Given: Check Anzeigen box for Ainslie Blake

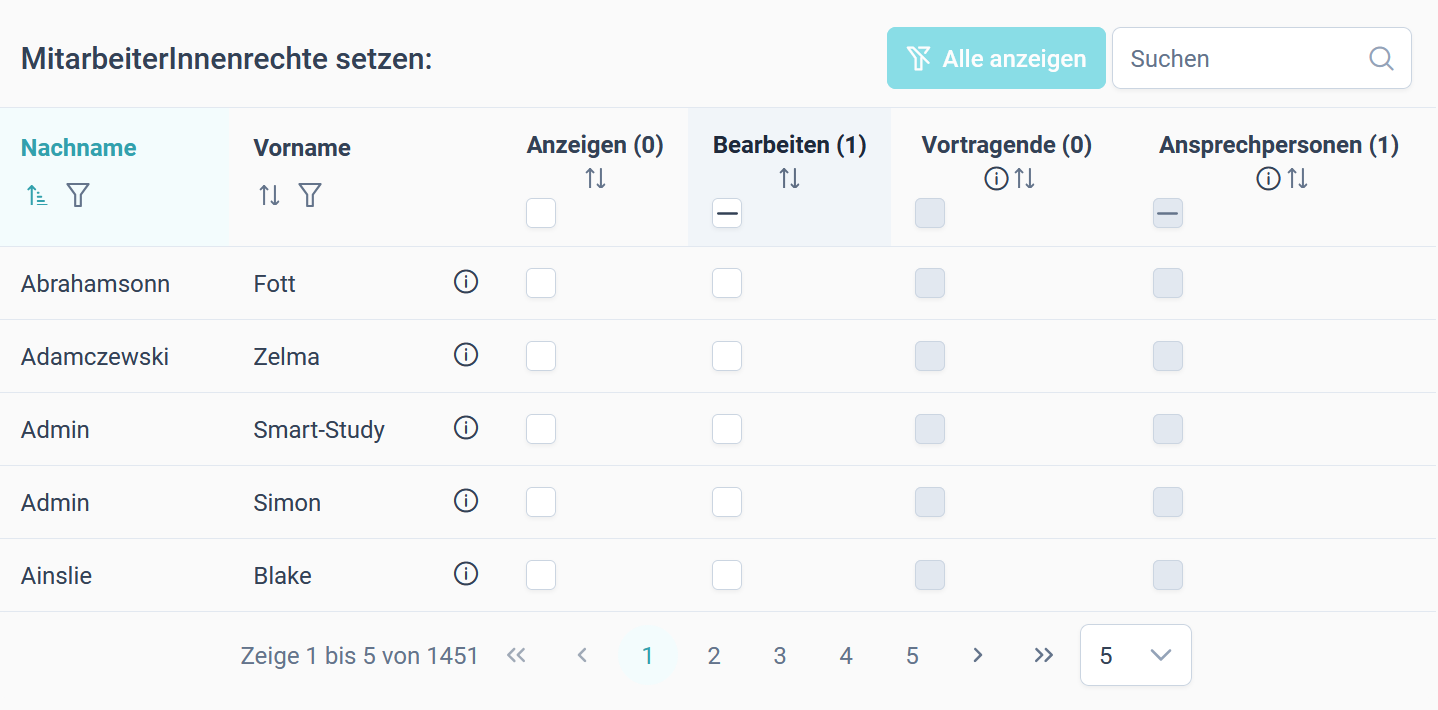Looking at the screenshot, I should click(541, 575).
